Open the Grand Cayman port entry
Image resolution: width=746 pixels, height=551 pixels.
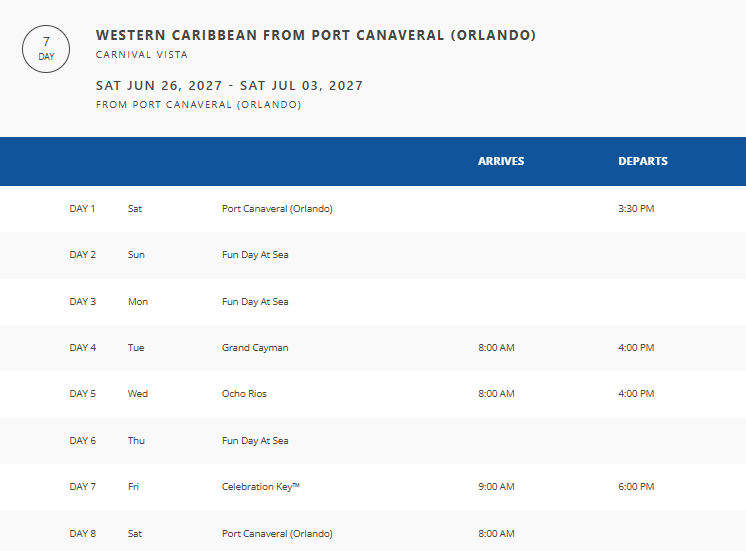point(255,348)
